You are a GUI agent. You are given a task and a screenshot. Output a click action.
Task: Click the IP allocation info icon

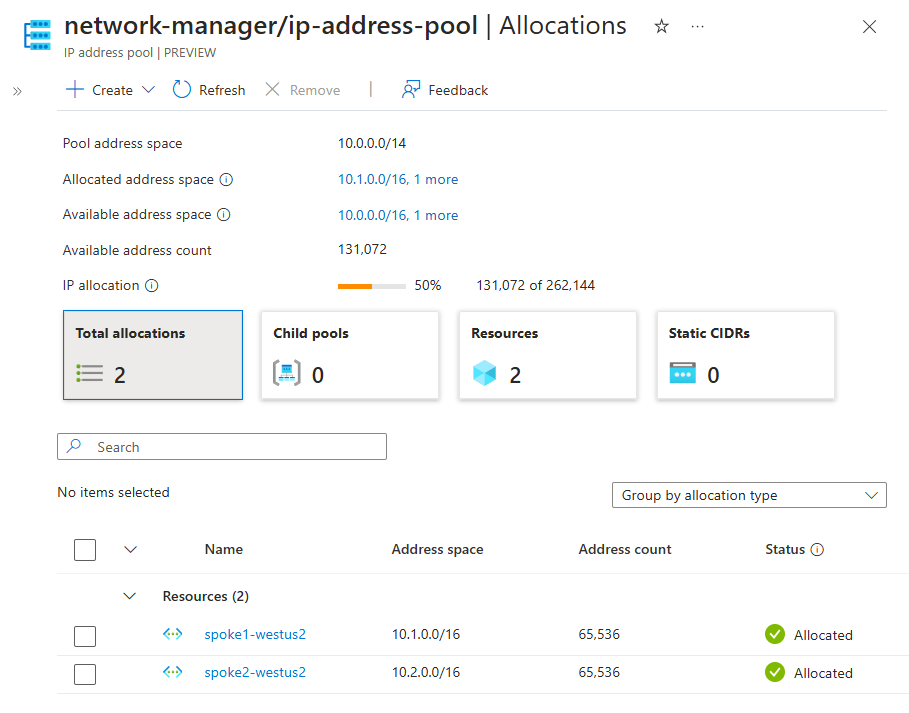[152, 286]
